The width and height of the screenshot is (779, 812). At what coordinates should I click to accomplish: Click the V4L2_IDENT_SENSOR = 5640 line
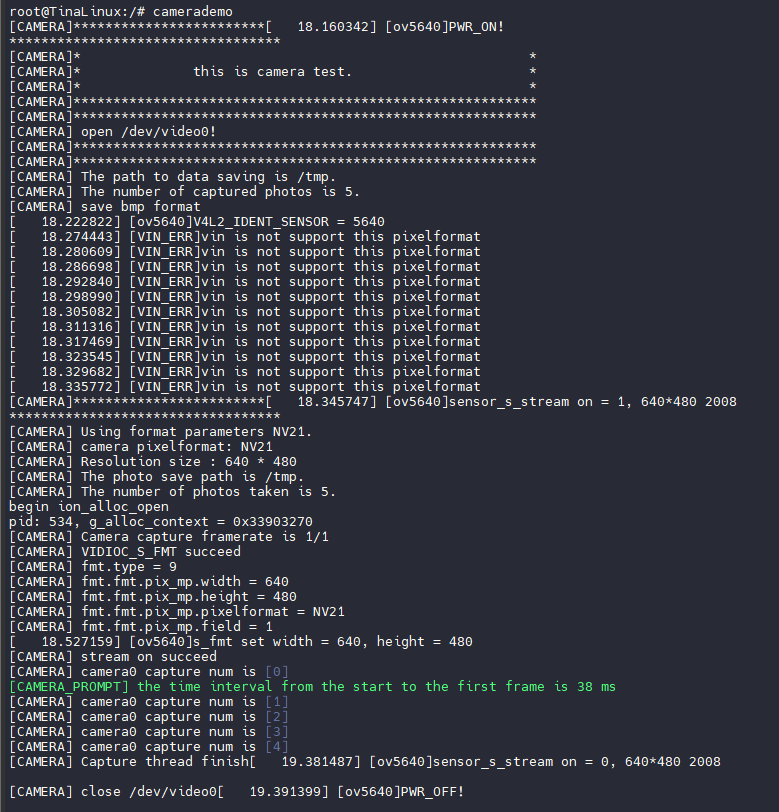[196, 221]
